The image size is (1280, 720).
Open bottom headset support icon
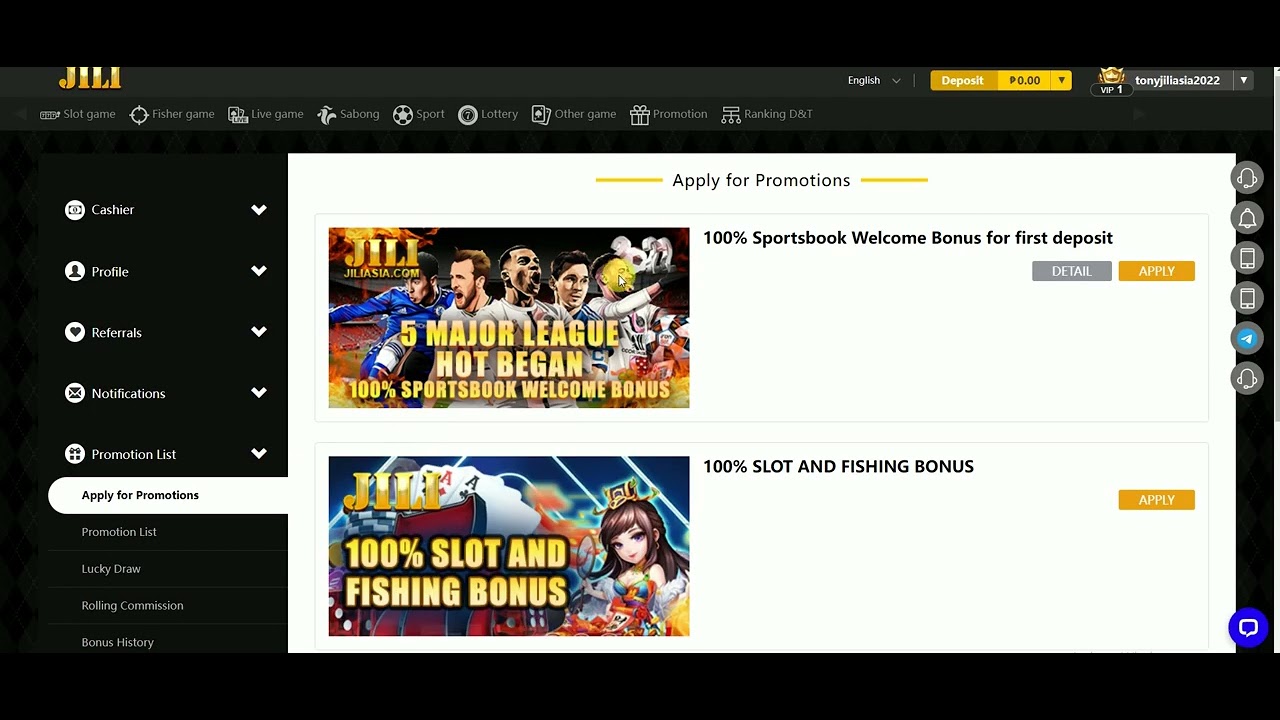point(1247,378)
